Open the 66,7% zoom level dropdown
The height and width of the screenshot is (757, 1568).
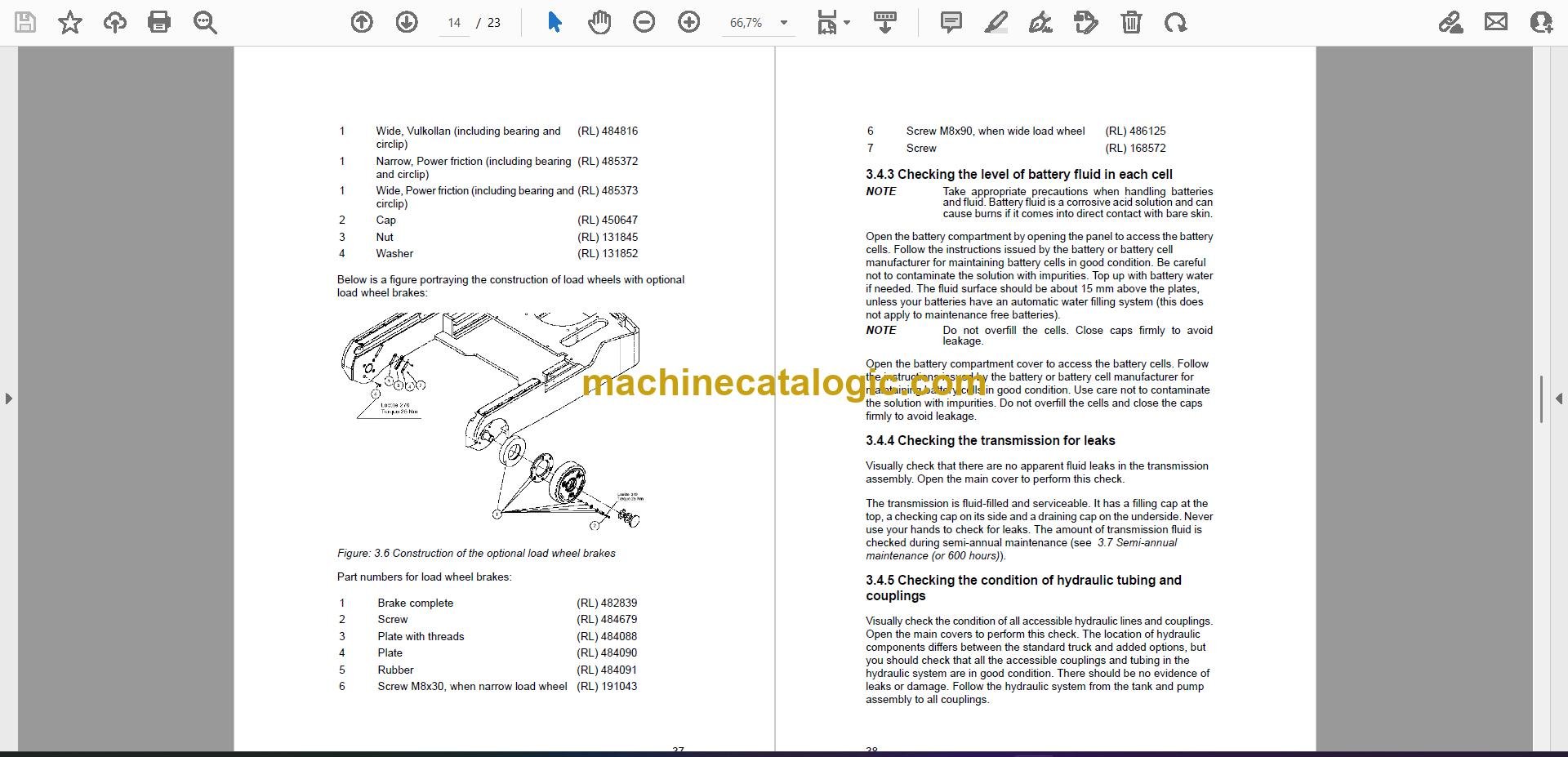point(758,23)
